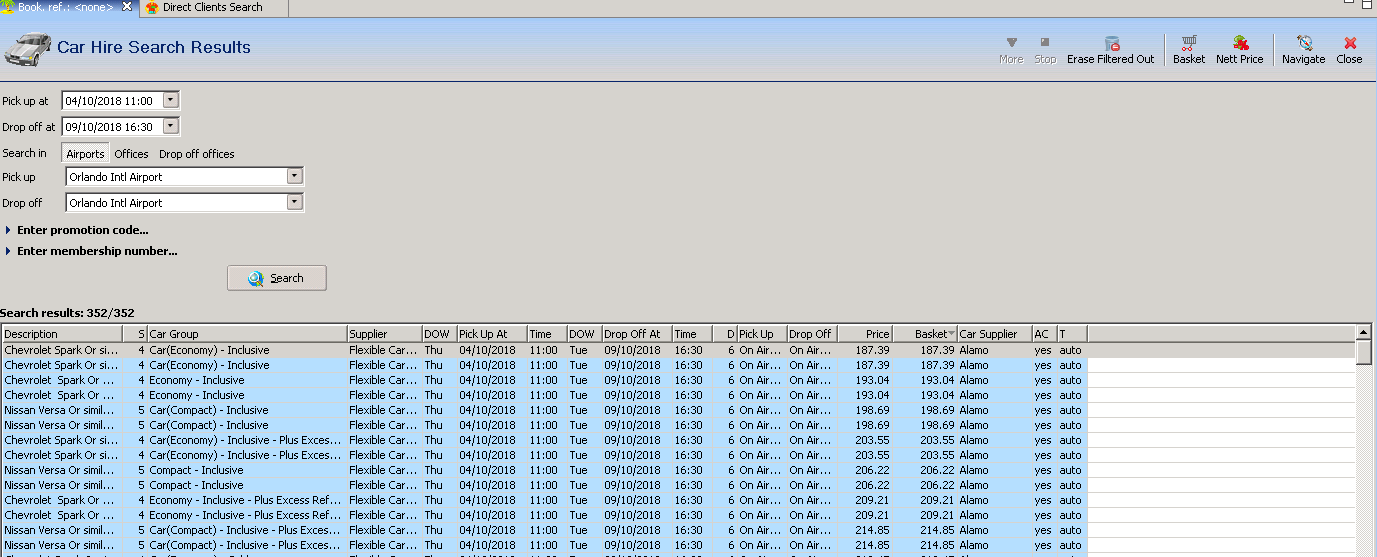Screen dimensions: 1377x557
Task: Click the first Car(Compact) - Inclusive cell
Action: pos(247,410)
